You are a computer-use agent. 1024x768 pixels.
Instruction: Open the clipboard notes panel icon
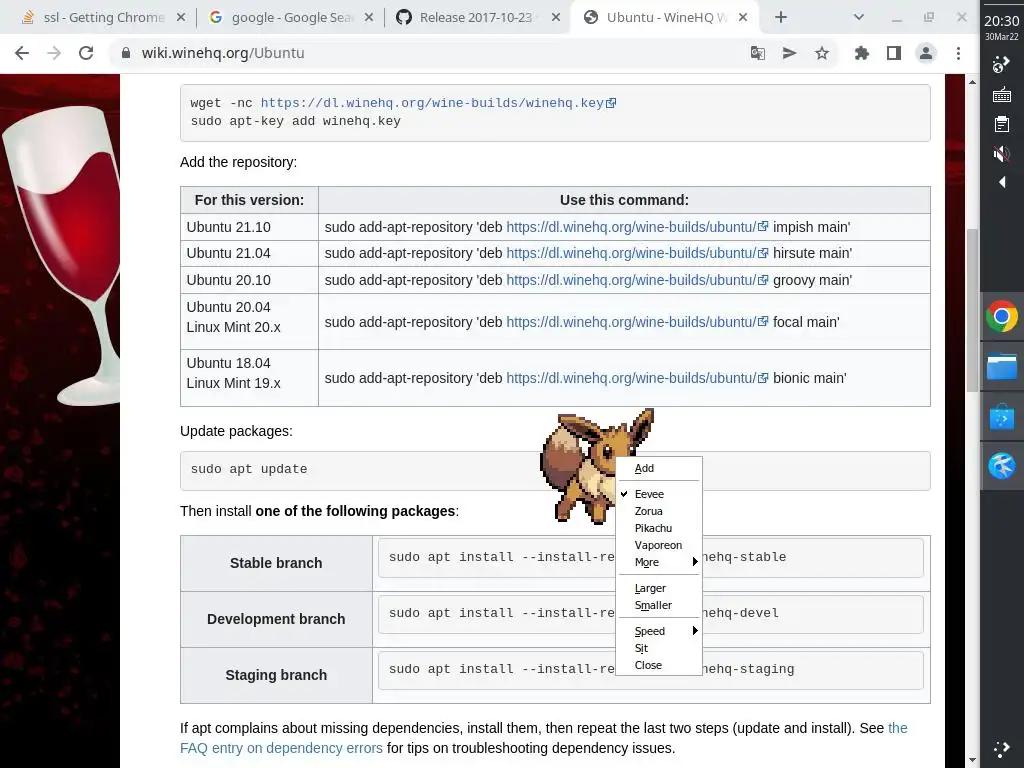click(1002, 124)
